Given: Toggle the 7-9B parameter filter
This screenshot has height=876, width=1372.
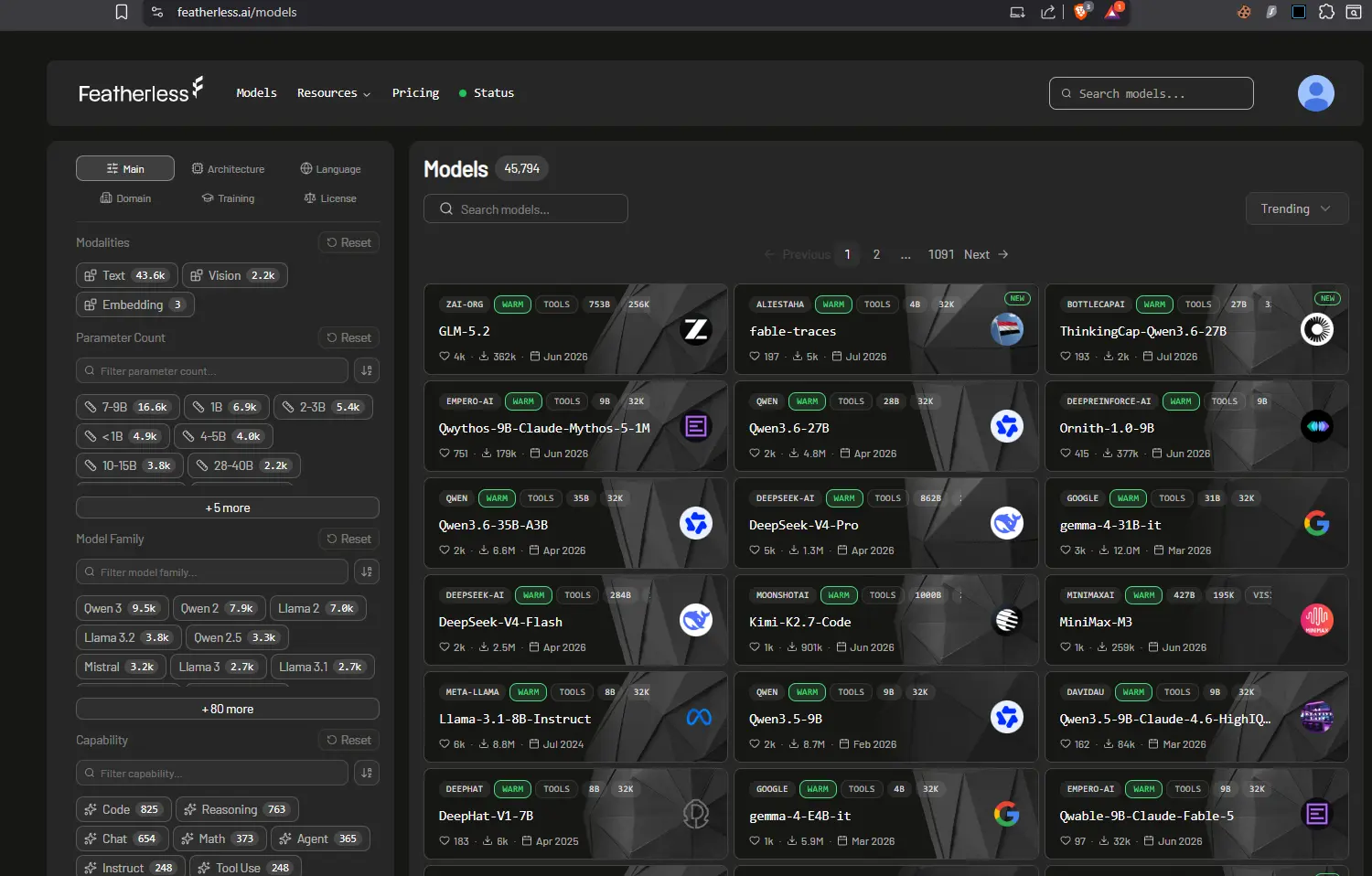Looking at the screenshot, I should 128,407.
